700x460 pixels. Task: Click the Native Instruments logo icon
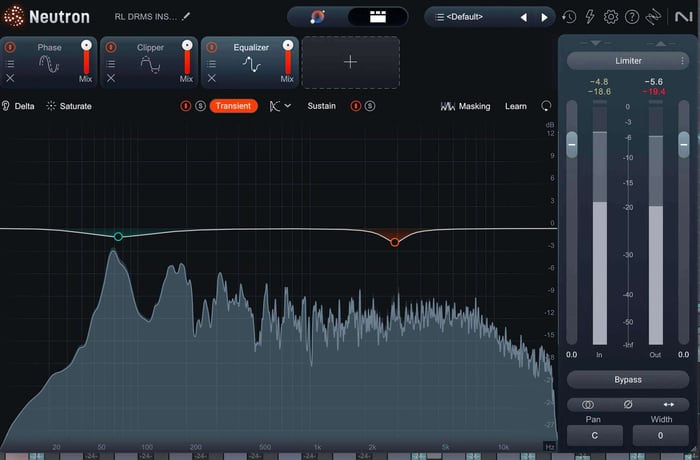click(x=683, y=17)
